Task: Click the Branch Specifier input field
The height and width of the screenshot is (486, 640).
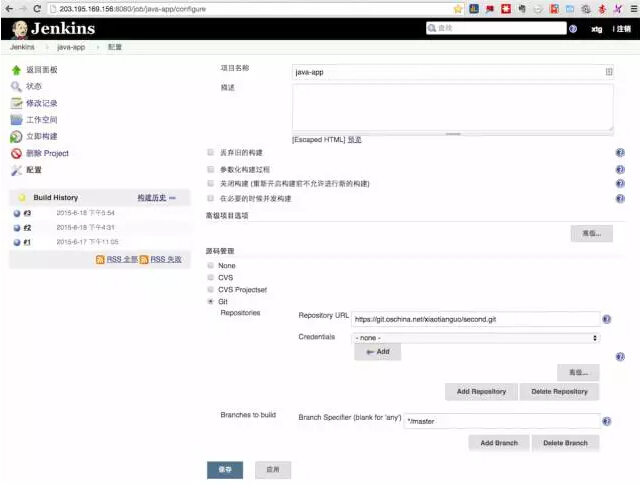Action: click(x=502, y=421)
